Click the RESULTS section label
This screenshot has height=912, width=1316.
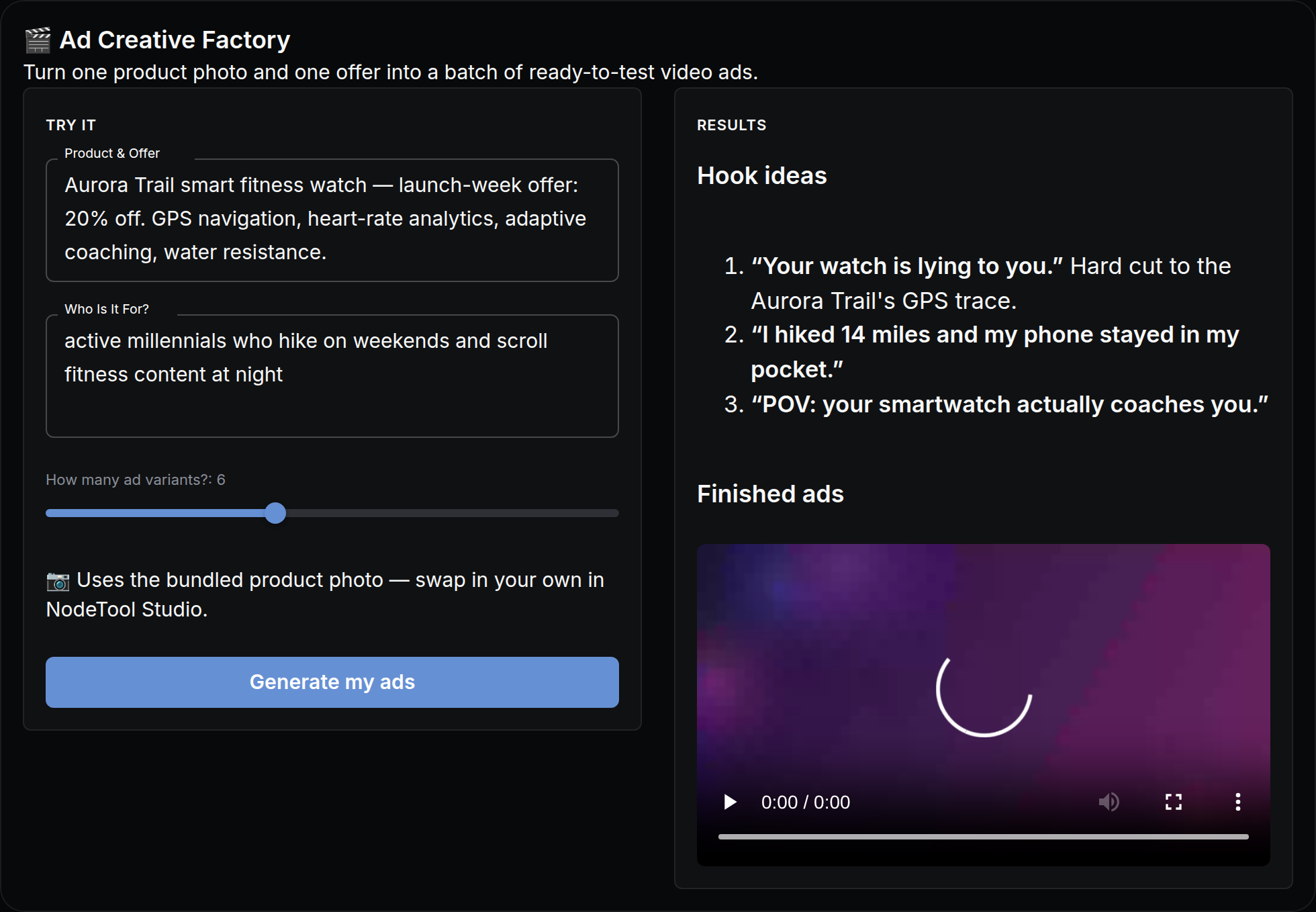click(x=732, y=126)
